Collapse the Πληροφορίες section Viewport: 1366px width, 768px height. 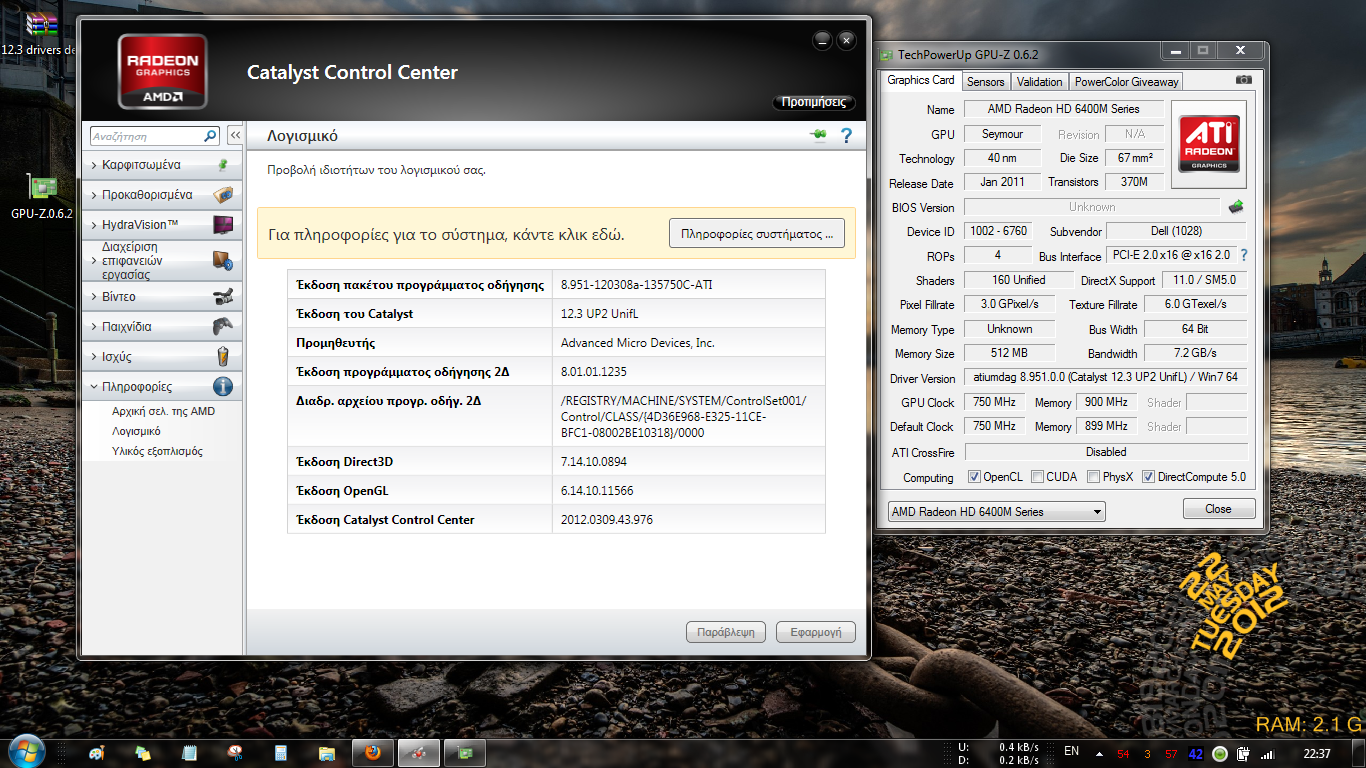pos(162,387)
